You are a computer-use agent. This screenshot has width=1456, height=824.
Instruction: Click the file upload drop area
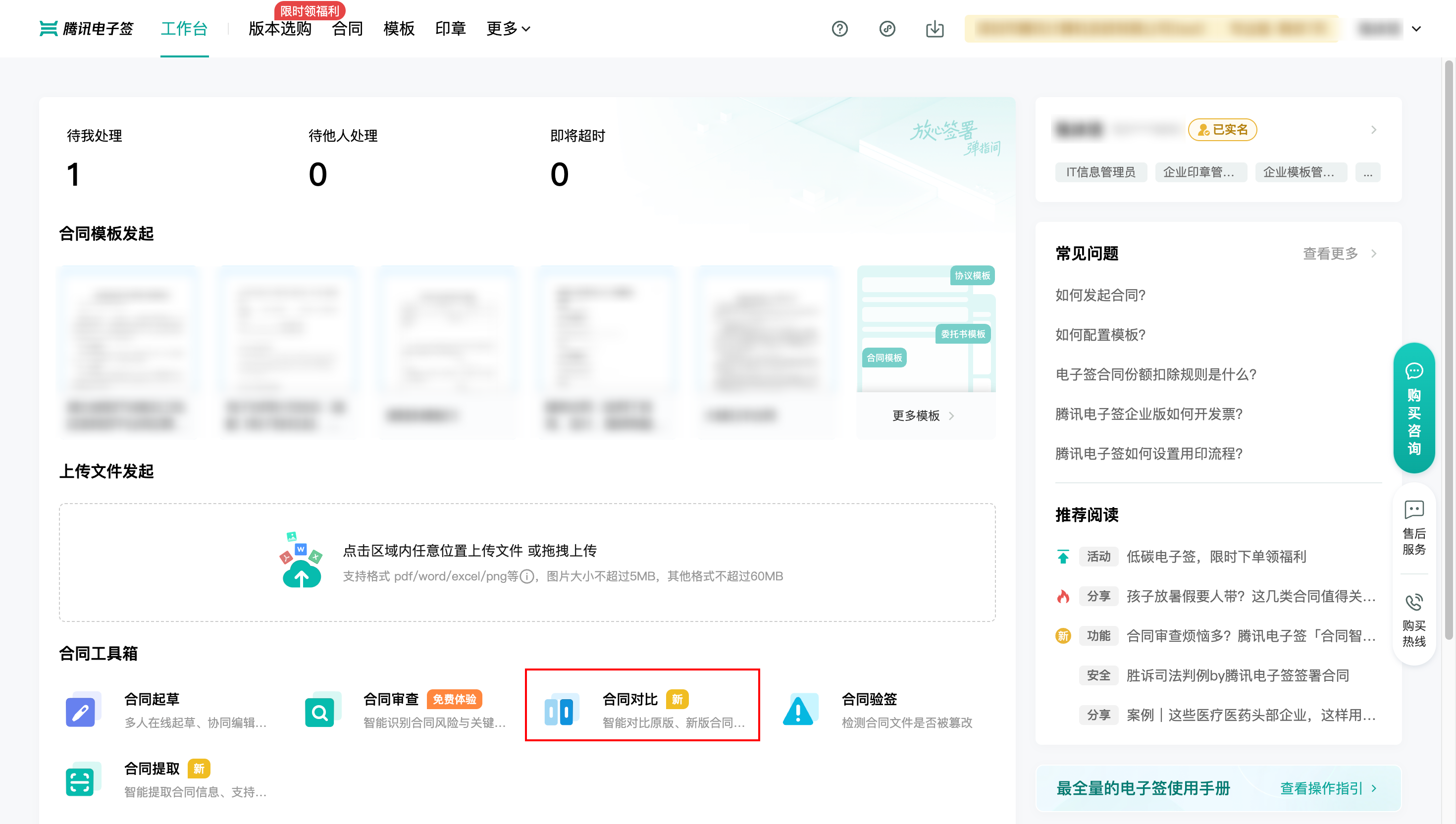(526, 562)
